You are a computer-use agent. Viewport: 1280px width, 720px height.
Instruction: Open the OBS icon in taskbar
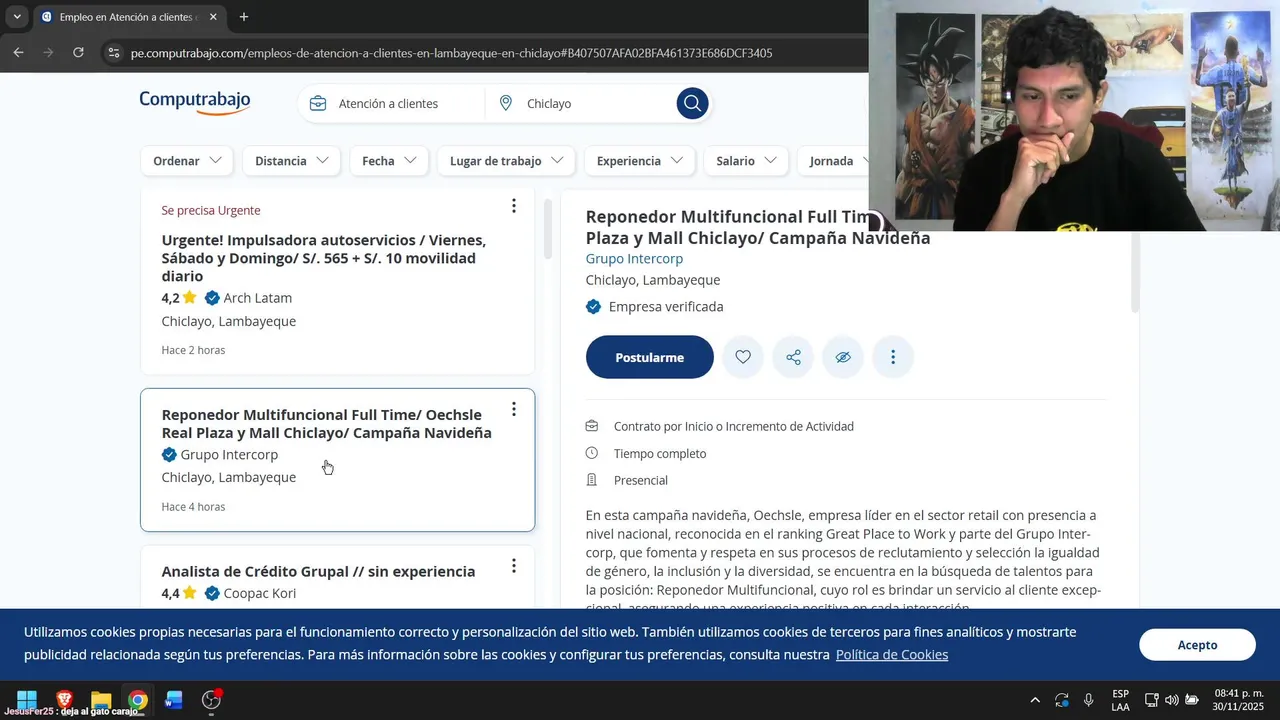[211, 700]
